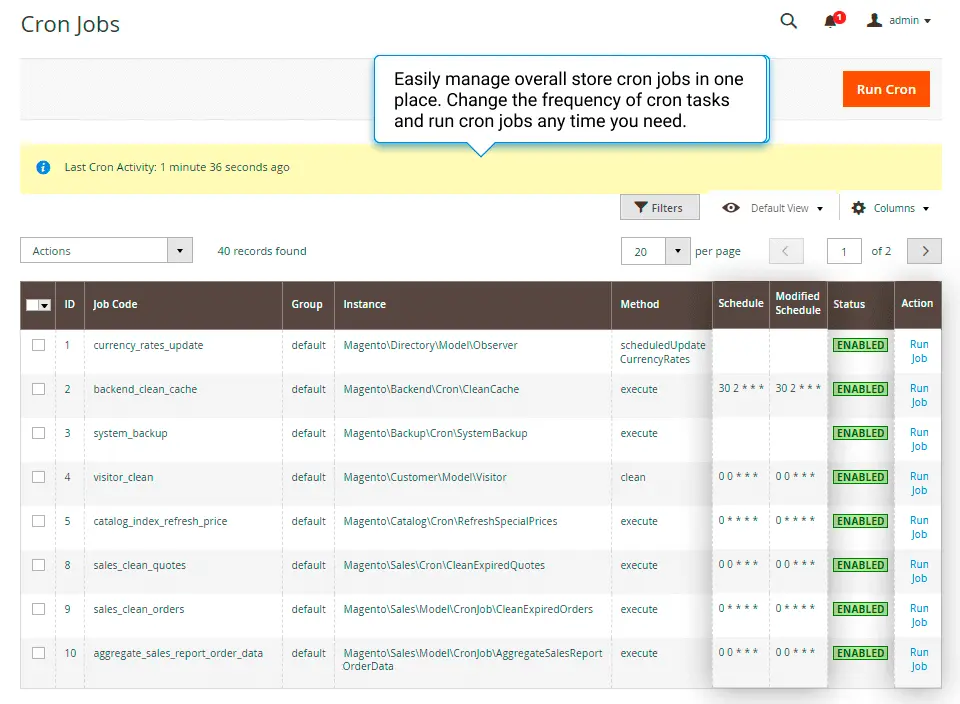Click the info icon on cron activity notice
This screenshot has height=704, width=960.
coord(42,168)
